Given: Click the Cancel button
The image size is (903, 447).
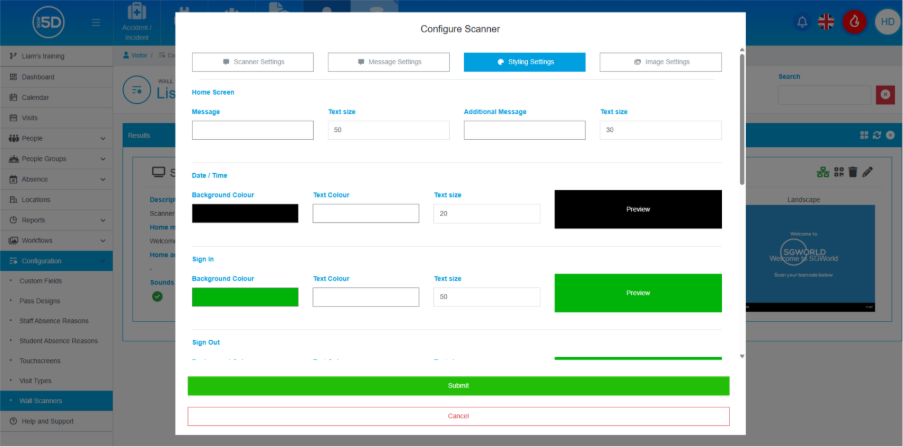Looking at the screenshot, I should [458, 416].
